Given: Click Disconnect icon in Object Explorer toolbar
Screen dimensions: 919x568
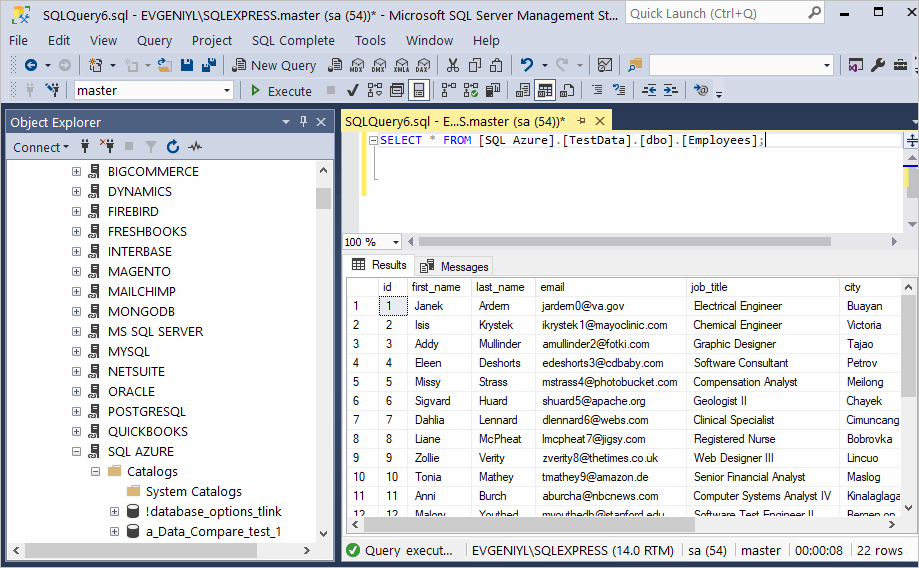Looking at the screenshot, I should tap(107, 147).
